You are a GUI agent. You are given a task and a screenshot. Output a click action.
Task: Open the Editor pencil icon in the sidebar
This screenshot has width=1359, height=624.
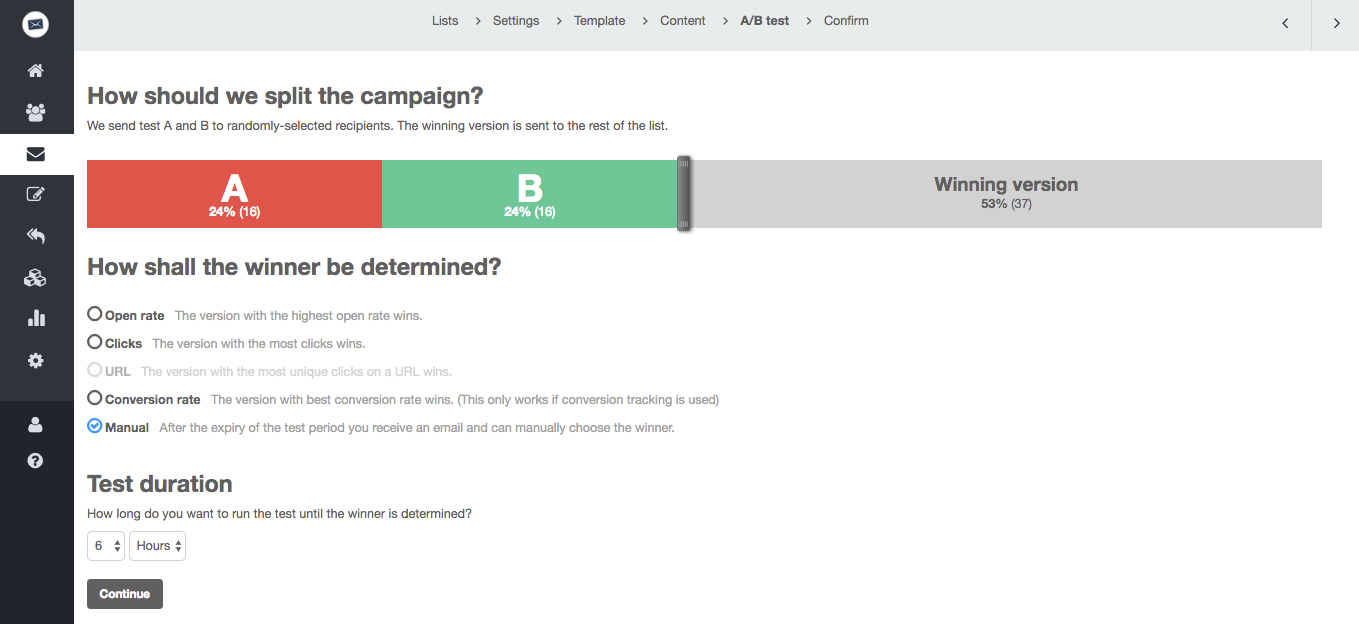coord(36,195)
